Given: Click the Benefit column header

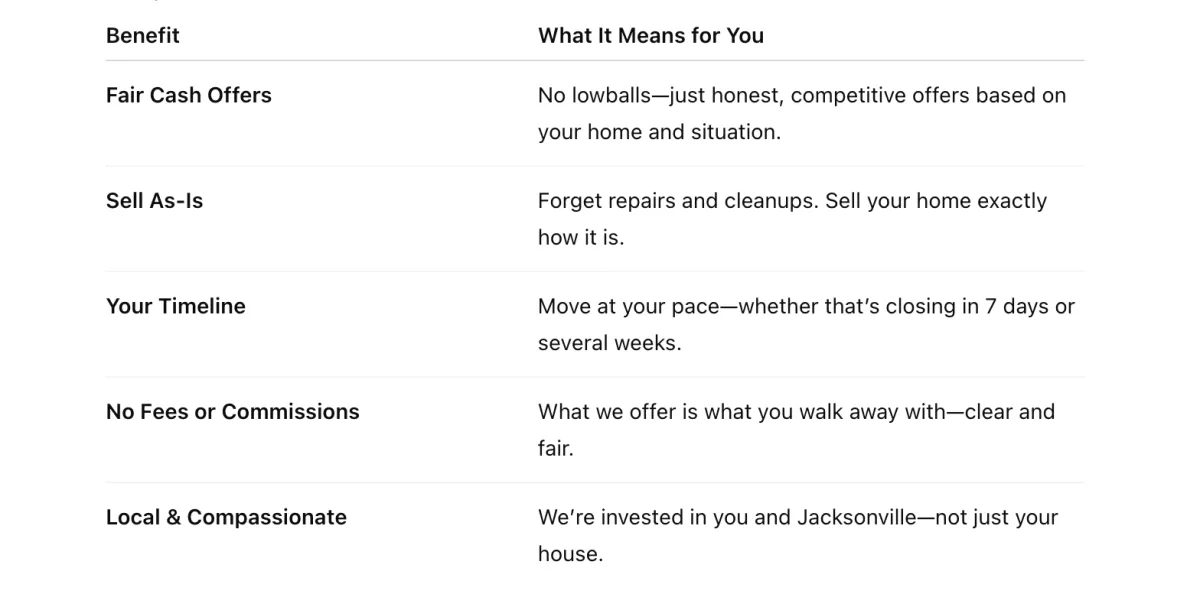Looking at the screenshot, I should click(143, 36).
